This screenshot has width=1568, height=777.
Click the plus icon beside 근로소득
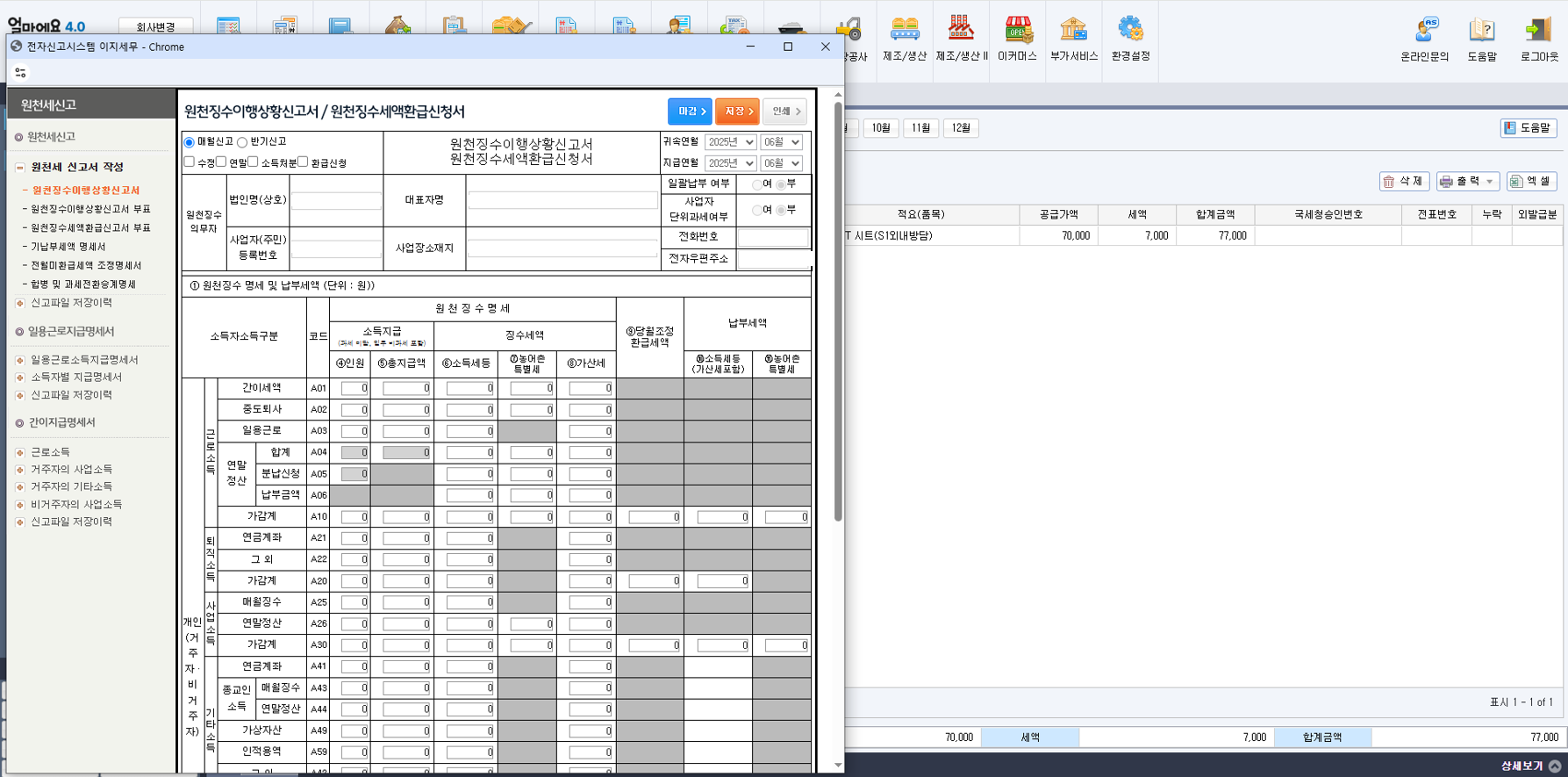pyautogui.click(x=20, y=453)
